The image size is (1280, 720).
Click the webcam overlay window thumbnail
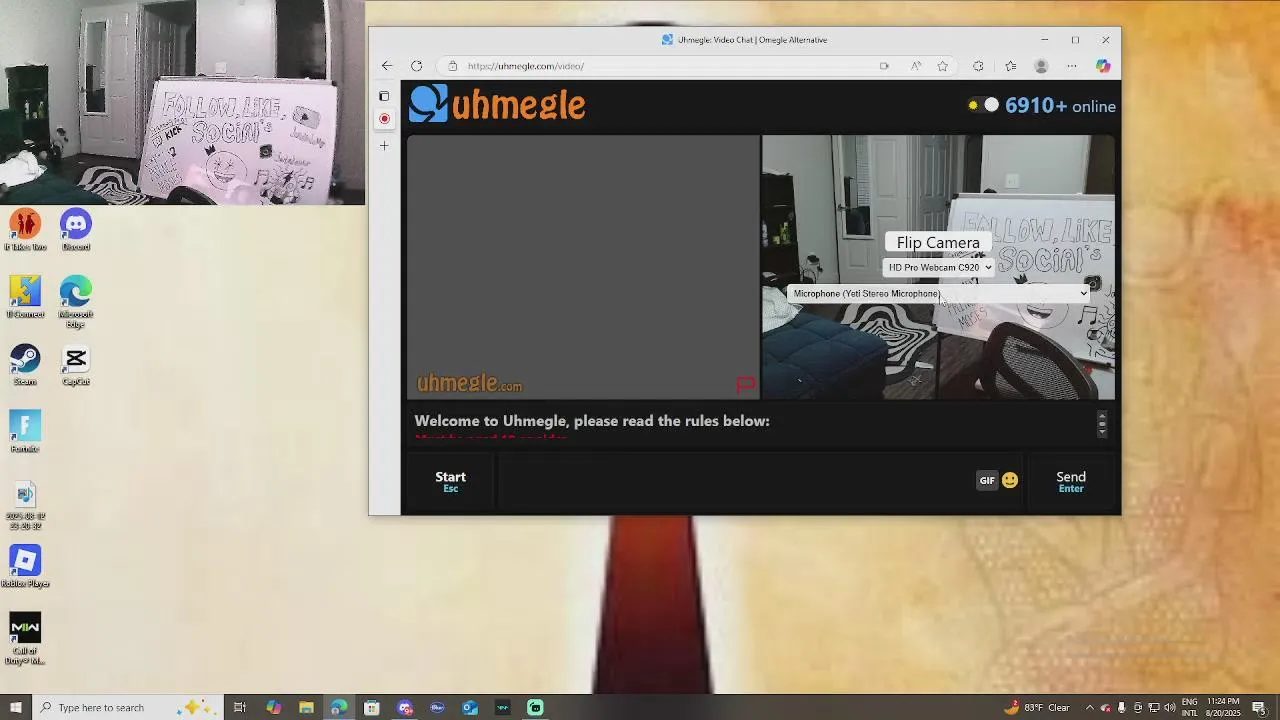point(182,102)
